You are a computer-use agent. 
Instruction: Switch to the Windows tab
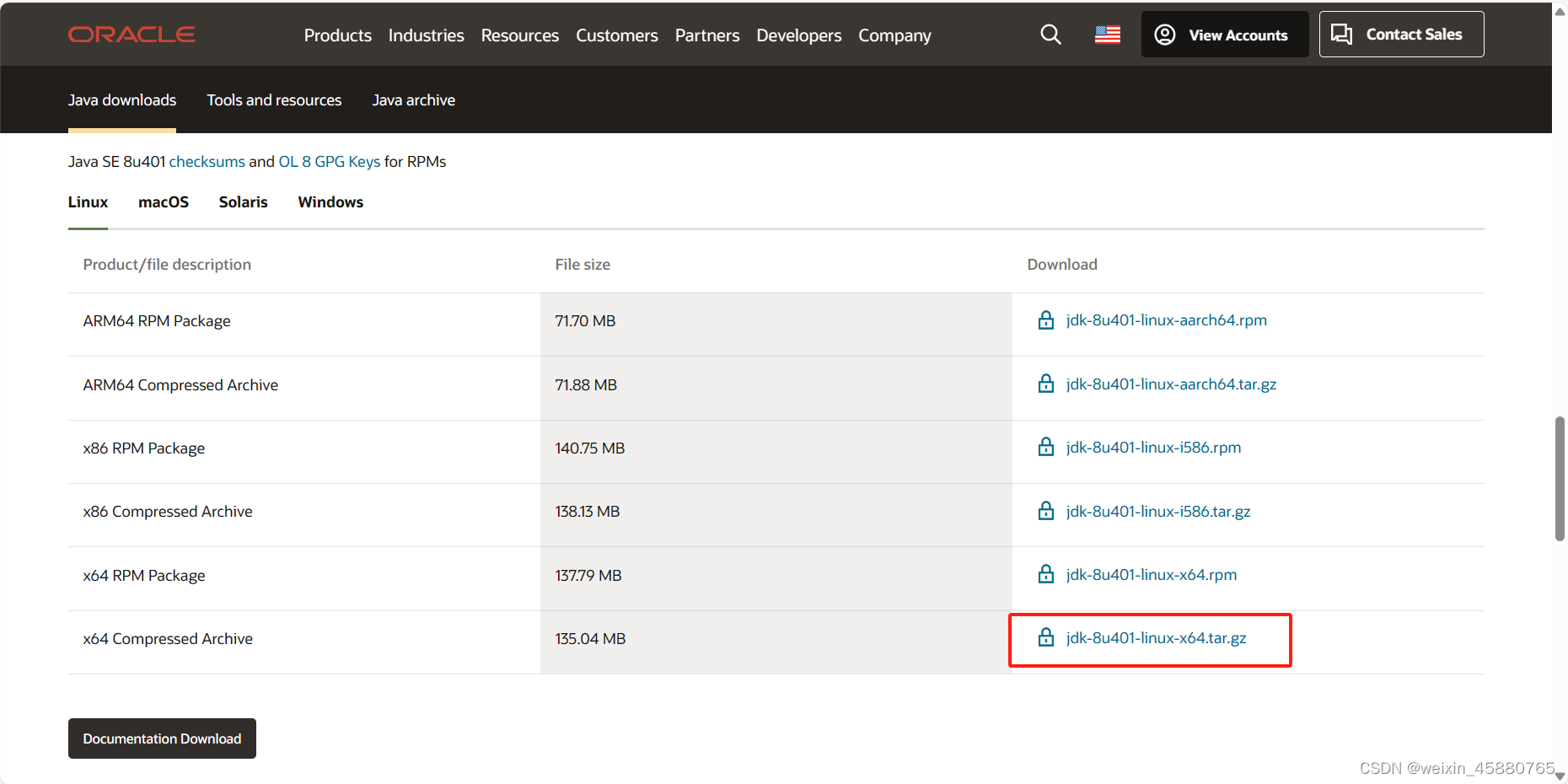330,202
